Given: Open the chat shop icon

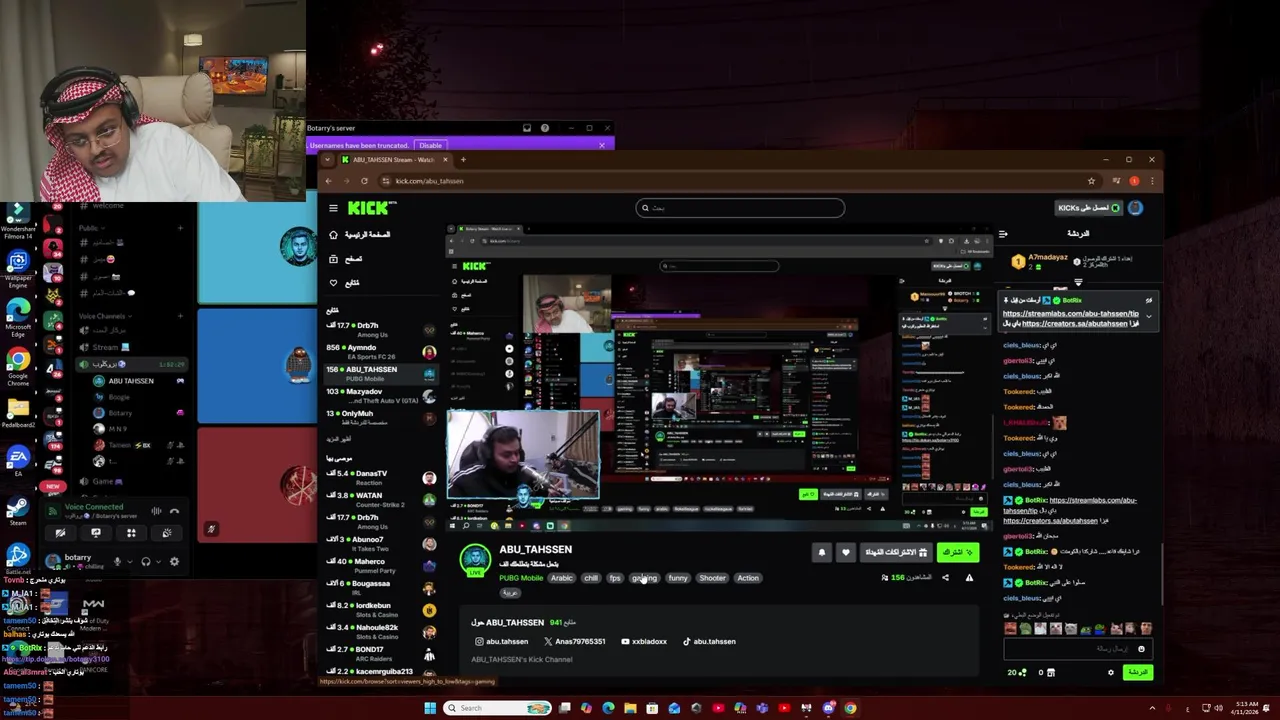Looking at the screenshot, I should 1051,673.
